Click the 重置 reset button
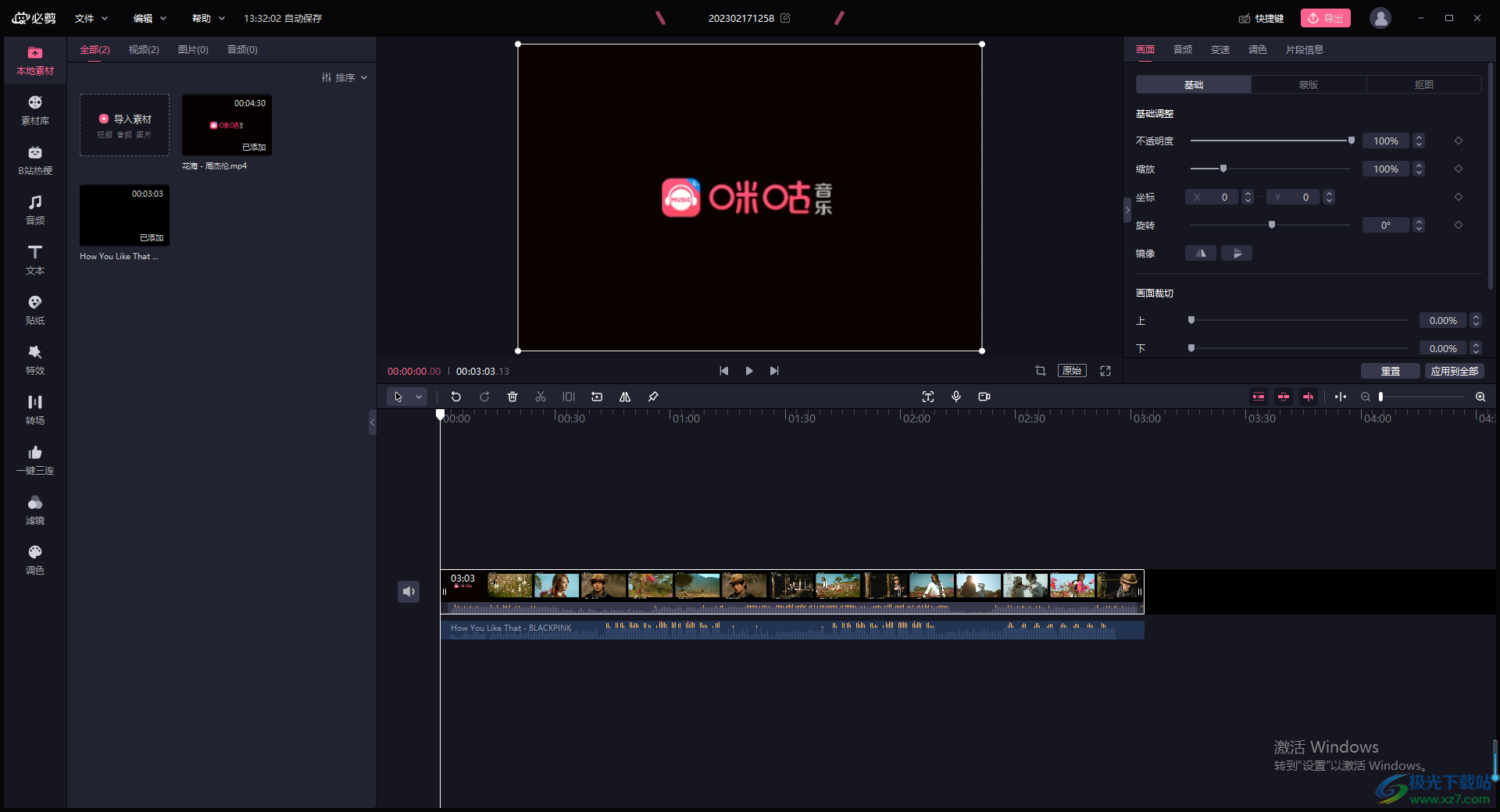 pos(1391,371)
